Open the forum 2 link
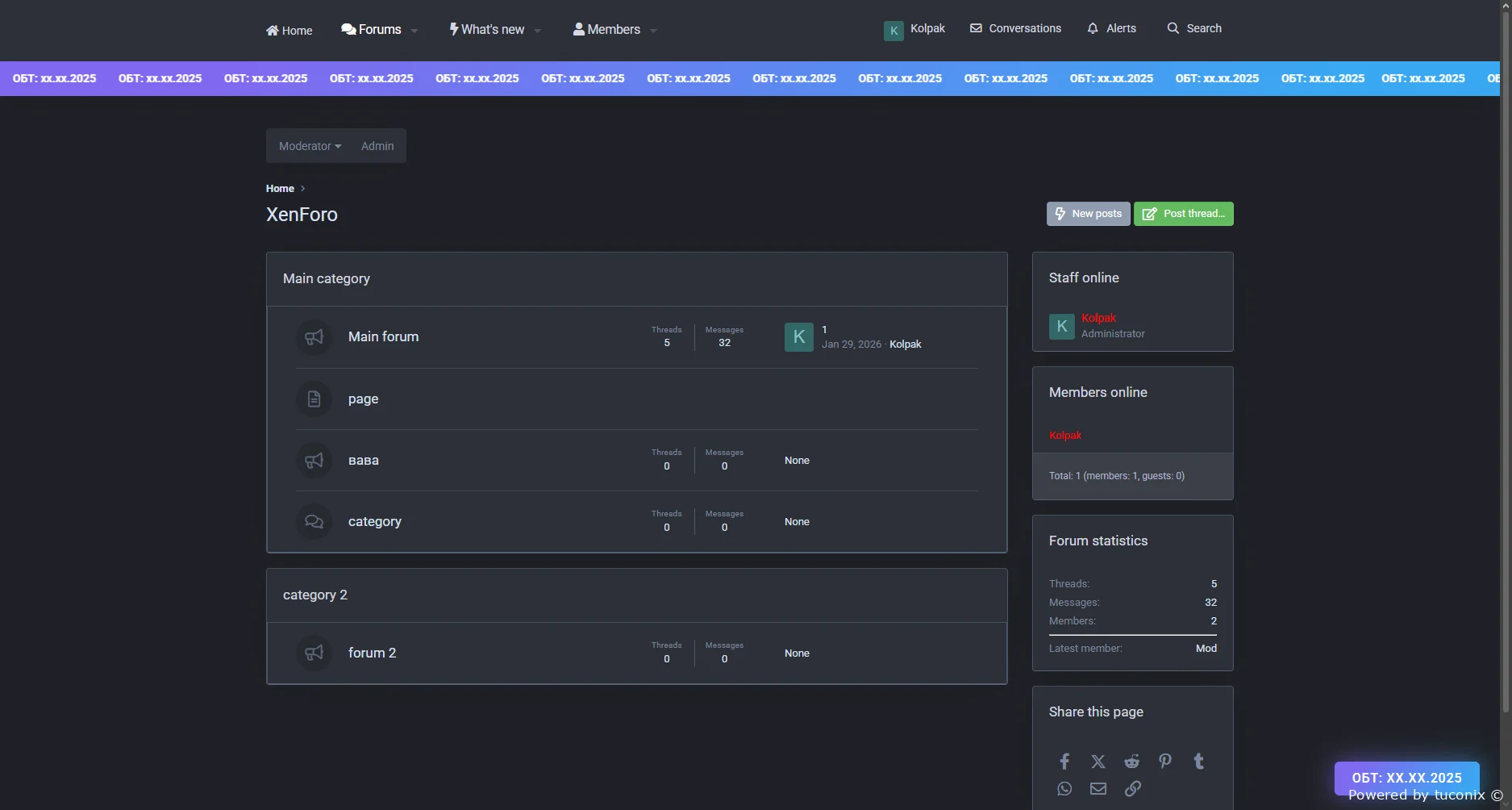The image size is (1512, 810). [x=372, y=653]
